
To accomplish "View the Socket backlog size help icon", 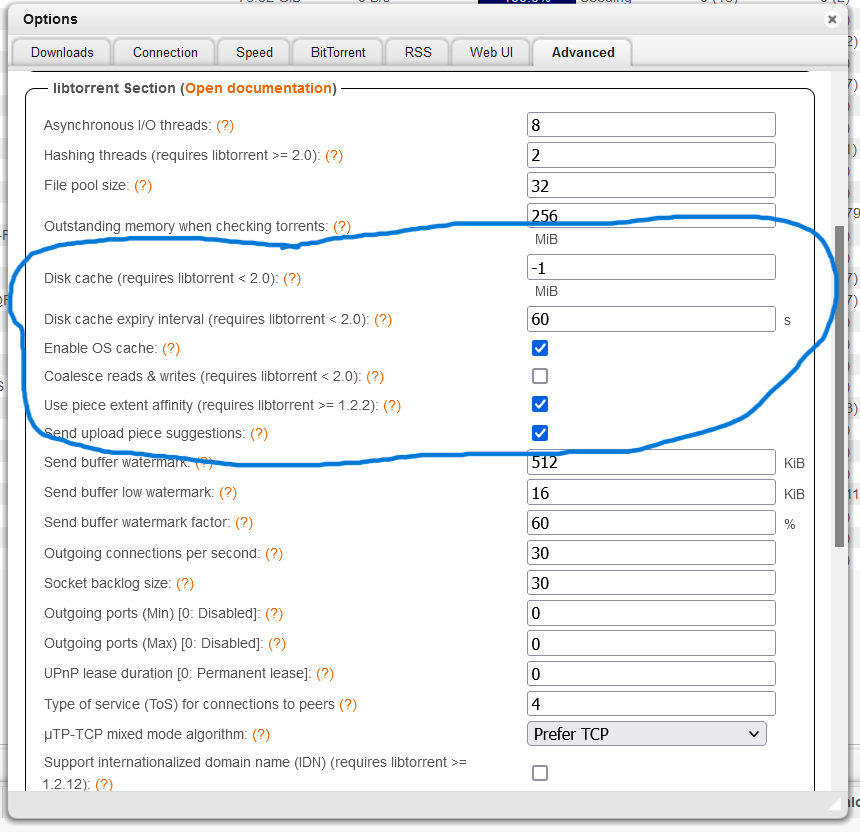I will tap(187, 583).
